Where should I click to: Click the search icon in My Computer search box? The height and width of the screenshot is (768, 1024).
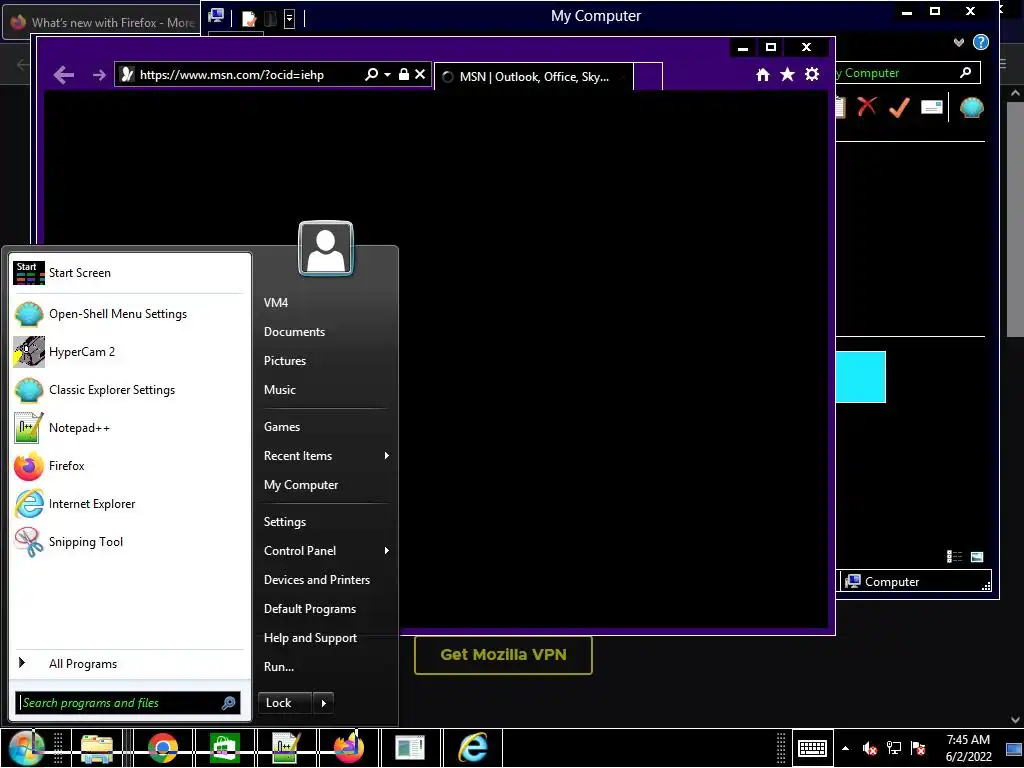[x=965, y=72]
